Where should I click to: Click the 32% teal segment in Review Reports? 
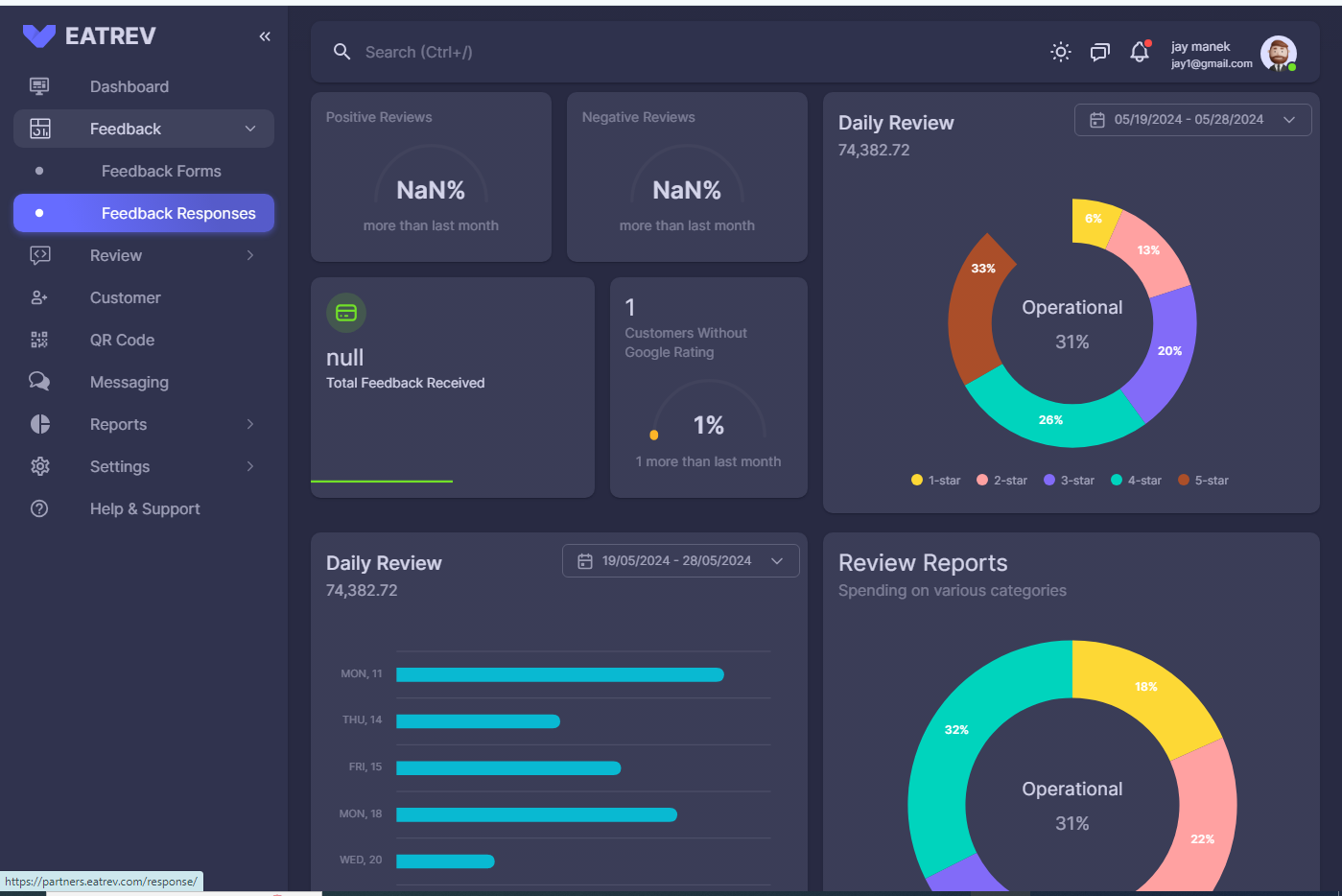pos(955,730)
